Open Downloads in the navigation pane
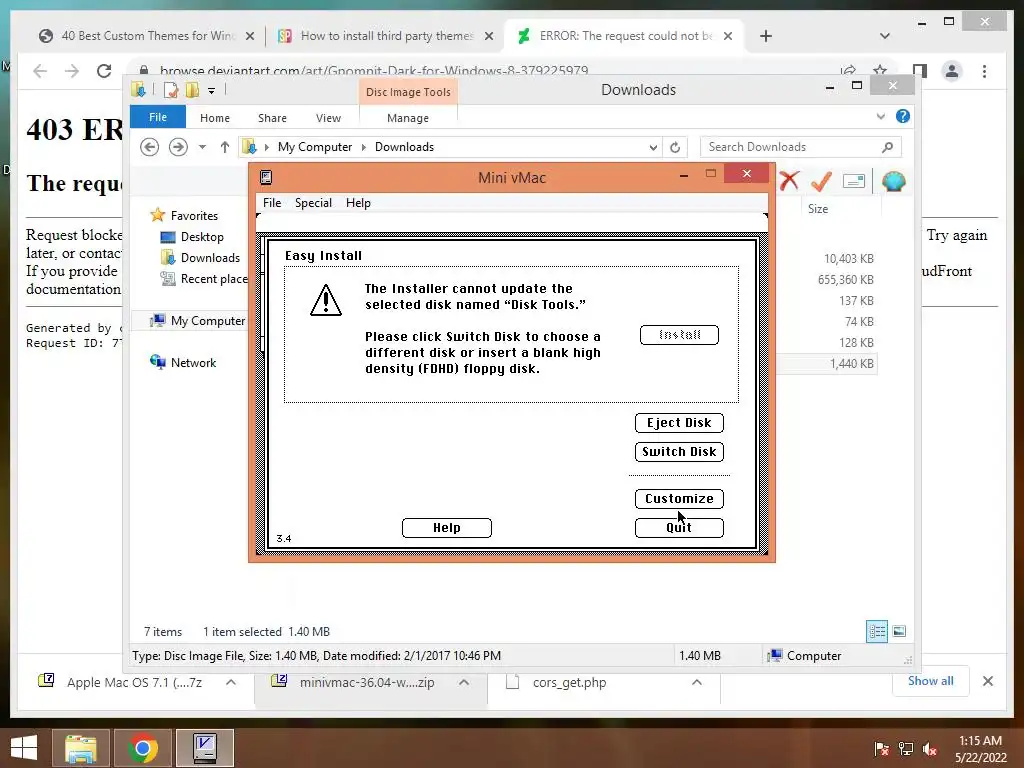Image resolution: width=1024 pixels, height=768 pixels. [x=210, y=258]
